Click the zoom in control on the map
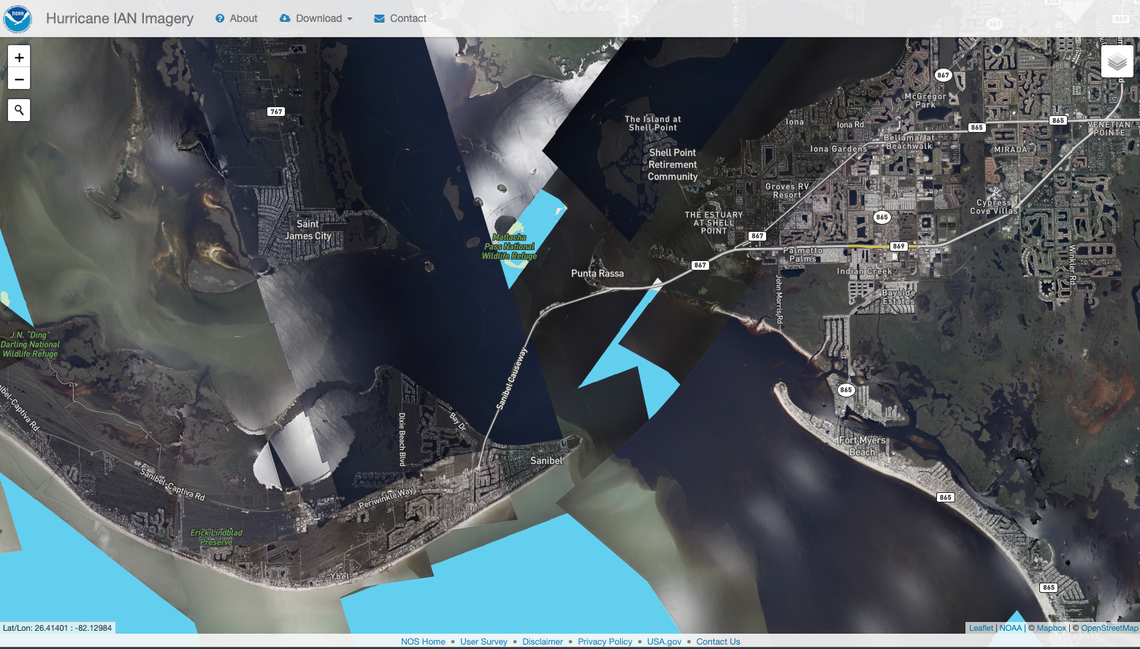This screenshot has width=1140, height=649. [x=18, y=57]
